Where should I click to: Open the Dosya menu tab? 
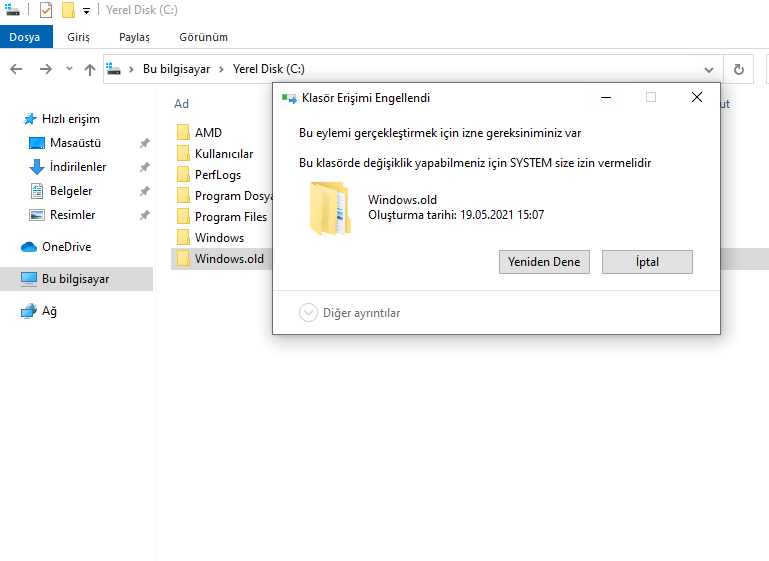point(25,37)
